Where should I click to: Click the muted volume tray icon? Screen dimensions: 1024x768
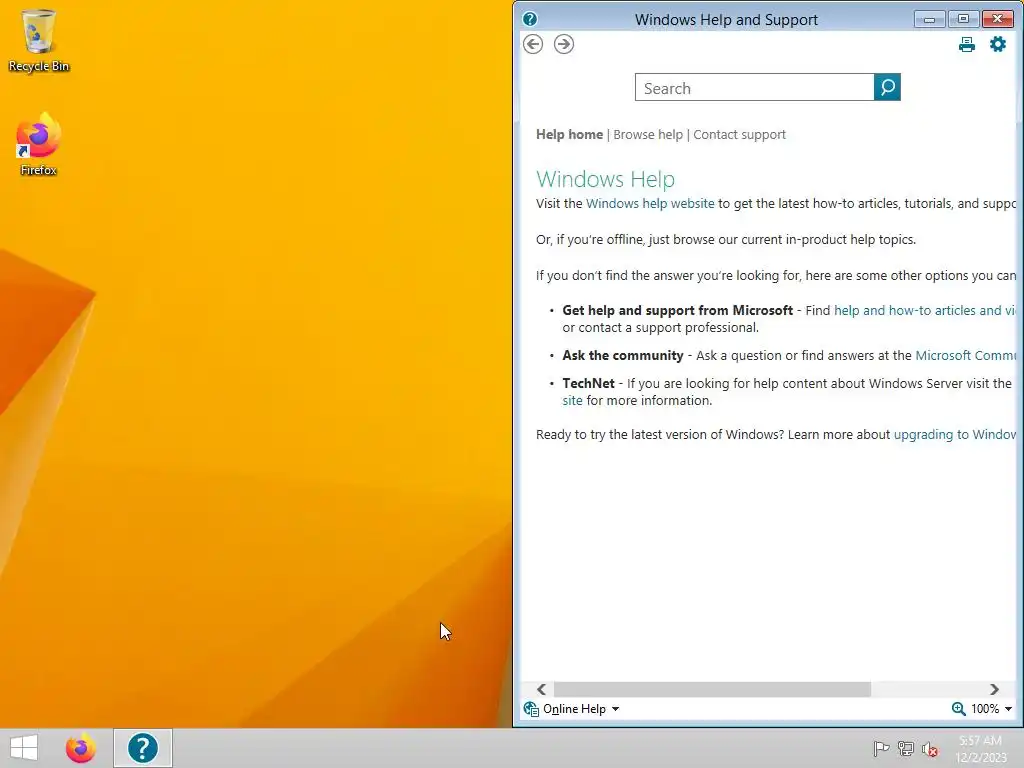929,748
